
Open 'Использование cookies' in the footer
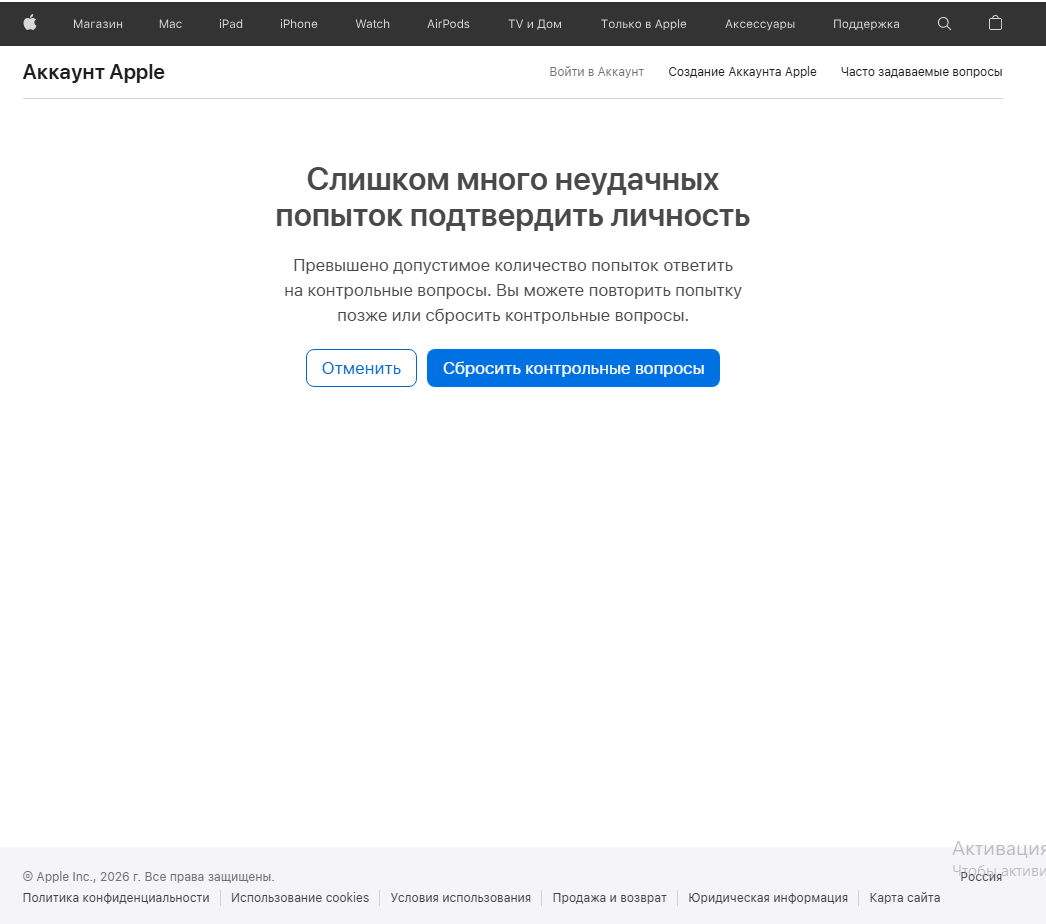click(x=299, y=897)
